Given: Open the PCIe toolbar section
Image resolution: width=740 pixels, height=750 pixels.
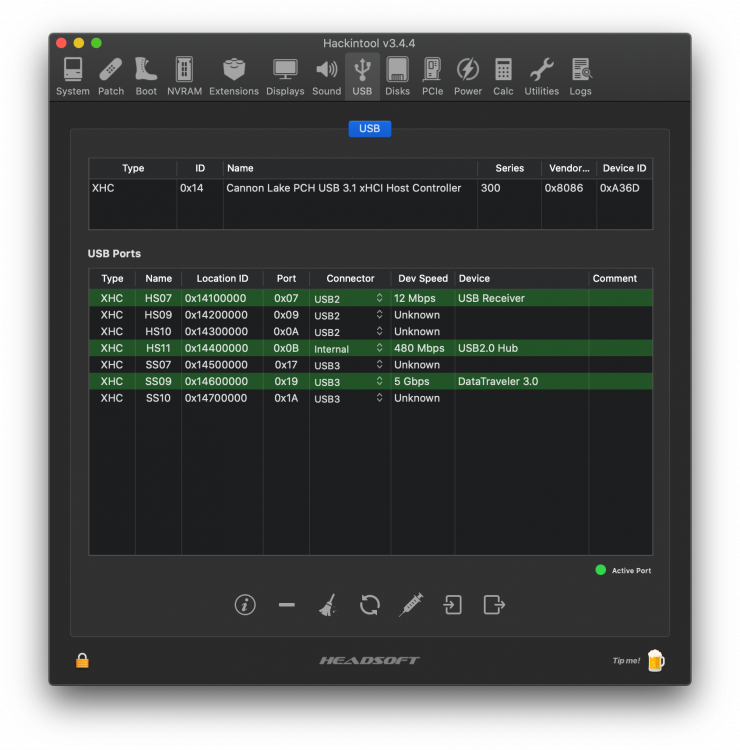Looking at the screenshot, I should (432, 77).
